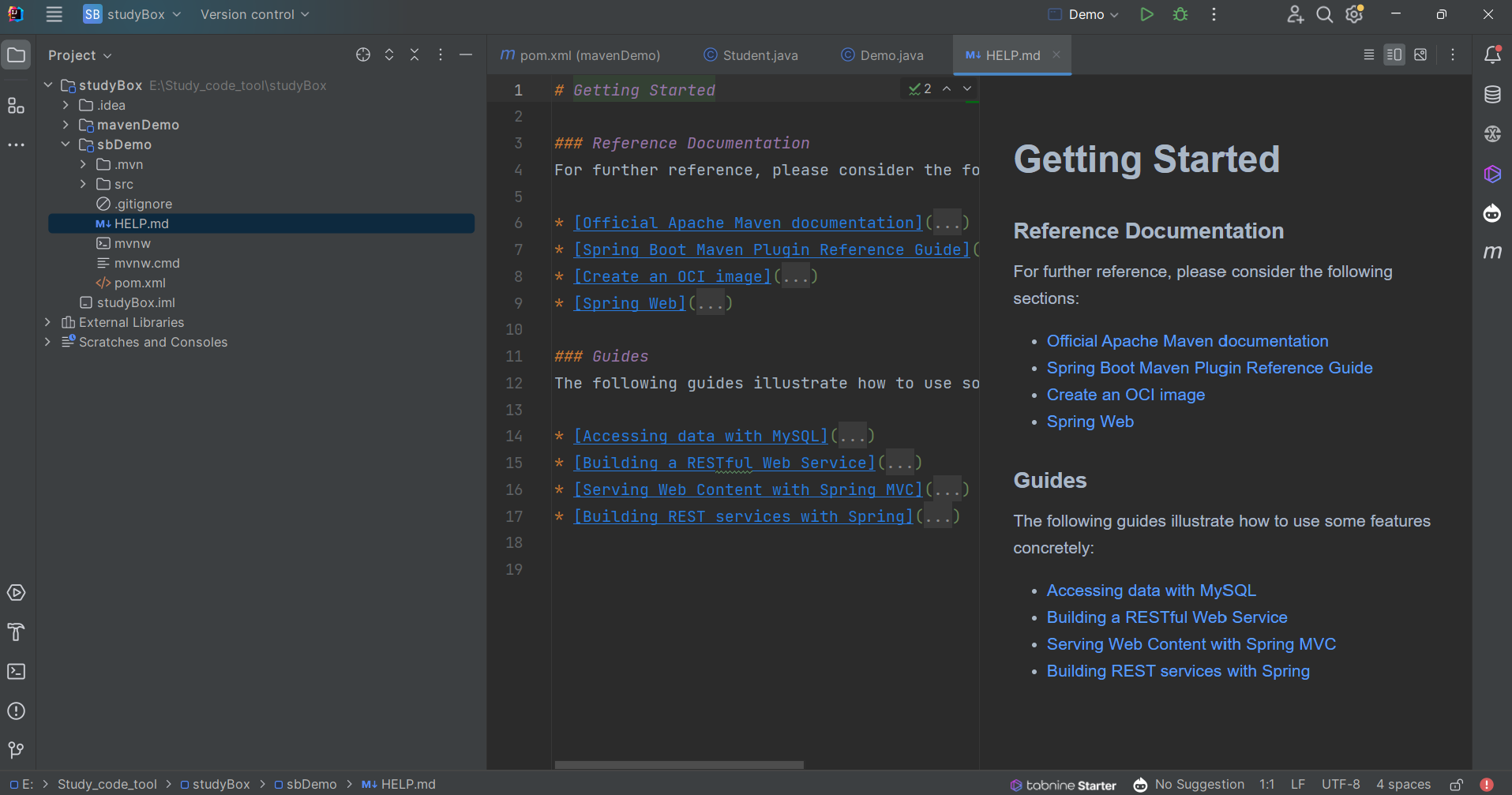Open the main hamburger menu
This screenshot has height=795, width=1512.
tap(54, 14)
